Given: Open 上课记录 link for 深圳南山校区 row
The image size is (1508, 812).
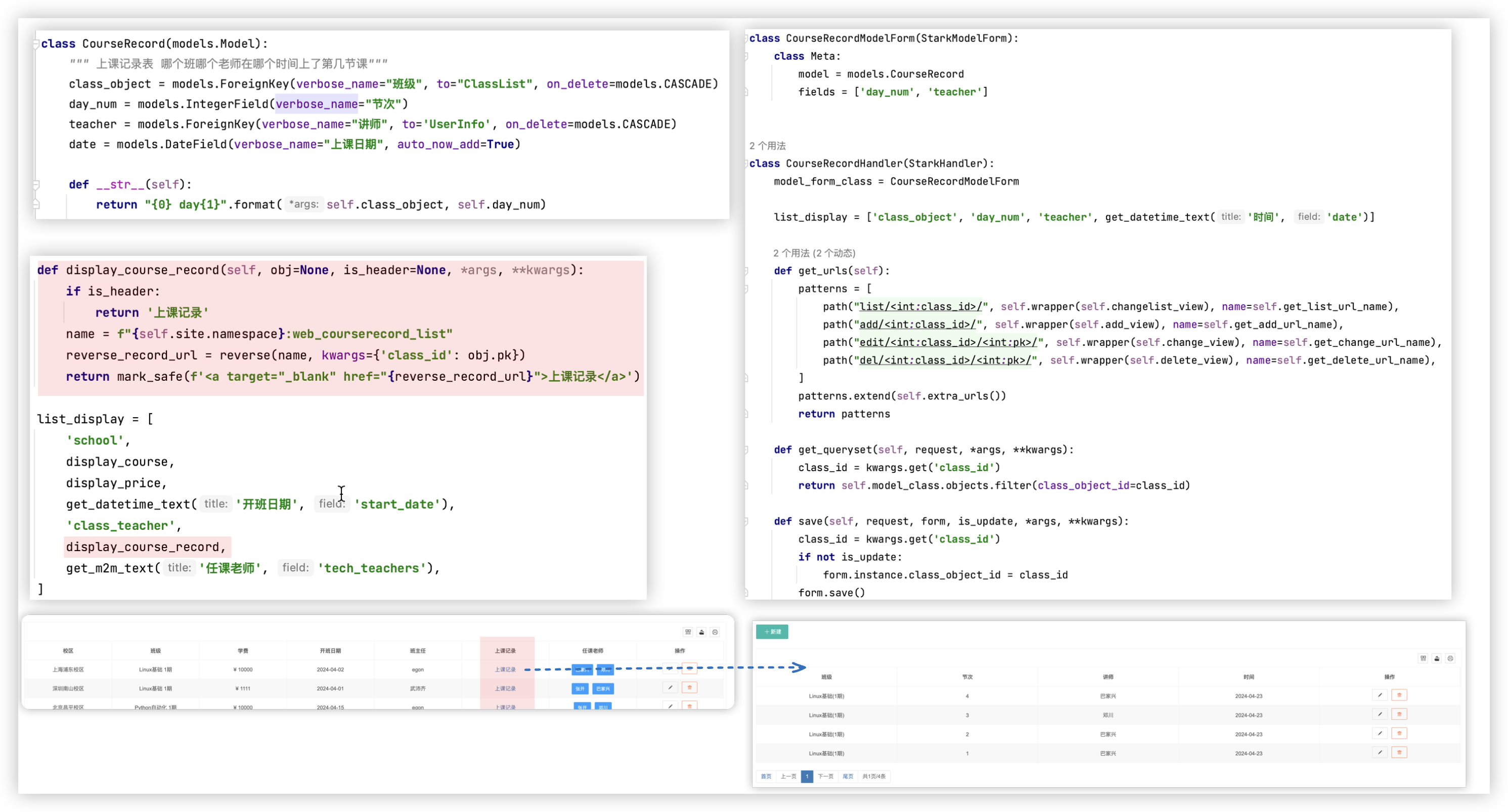Looking at the screenshot, I should coord(505,689).
